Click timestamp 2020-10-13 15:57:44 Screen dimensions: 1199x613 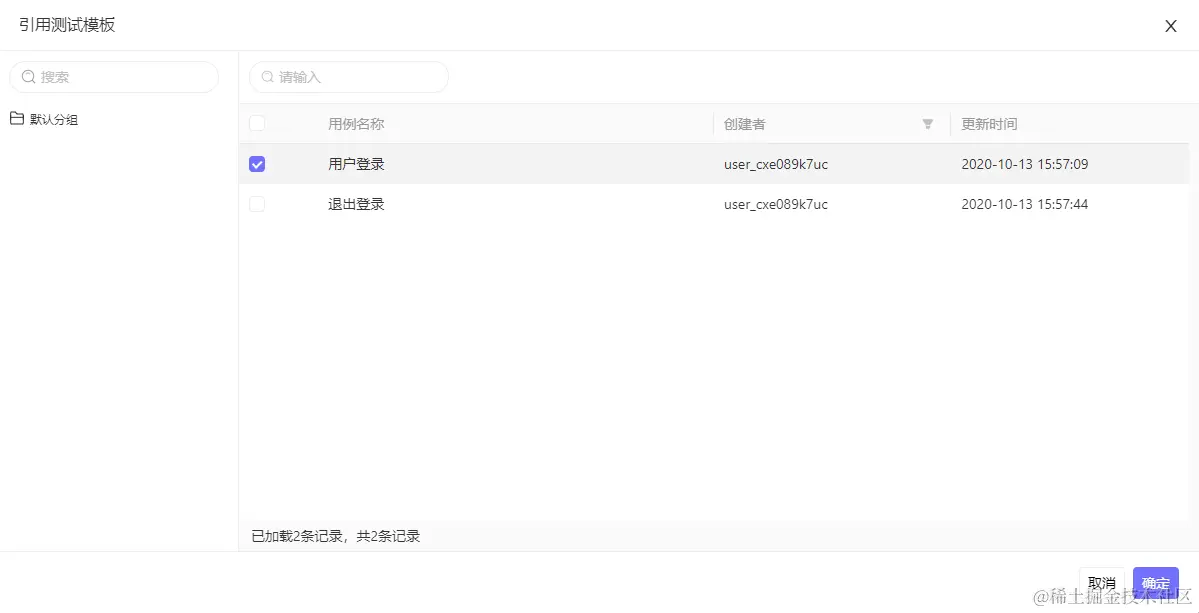[x=1025, y=205]
